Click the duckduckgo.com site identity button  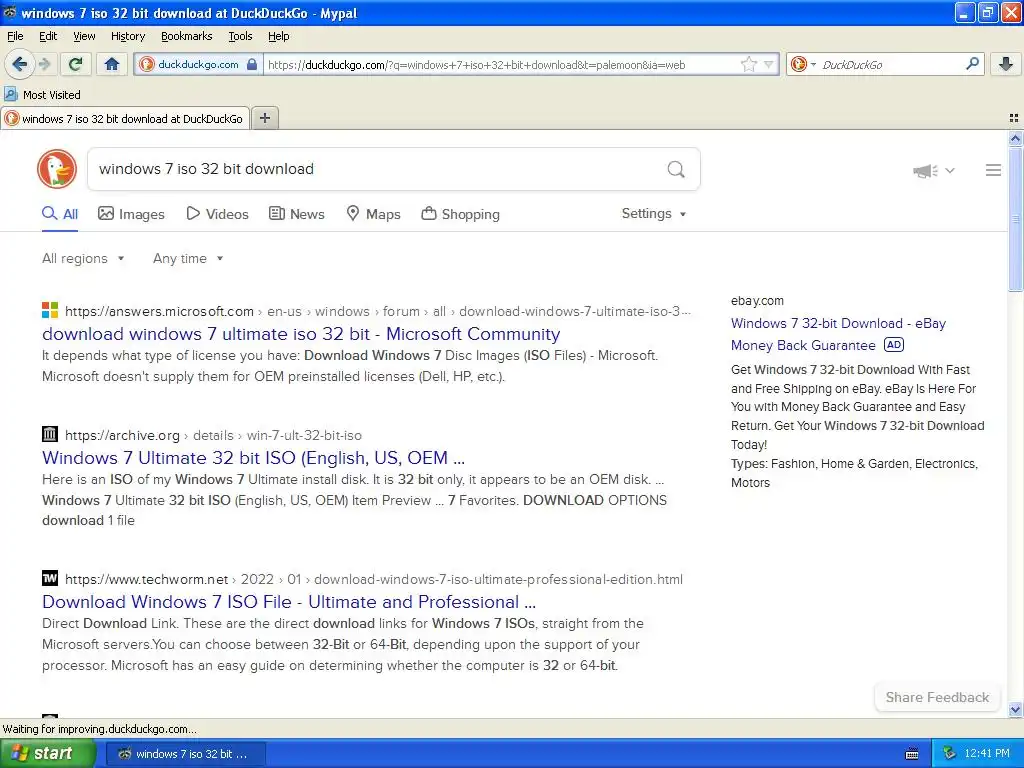tap(198, 64)
